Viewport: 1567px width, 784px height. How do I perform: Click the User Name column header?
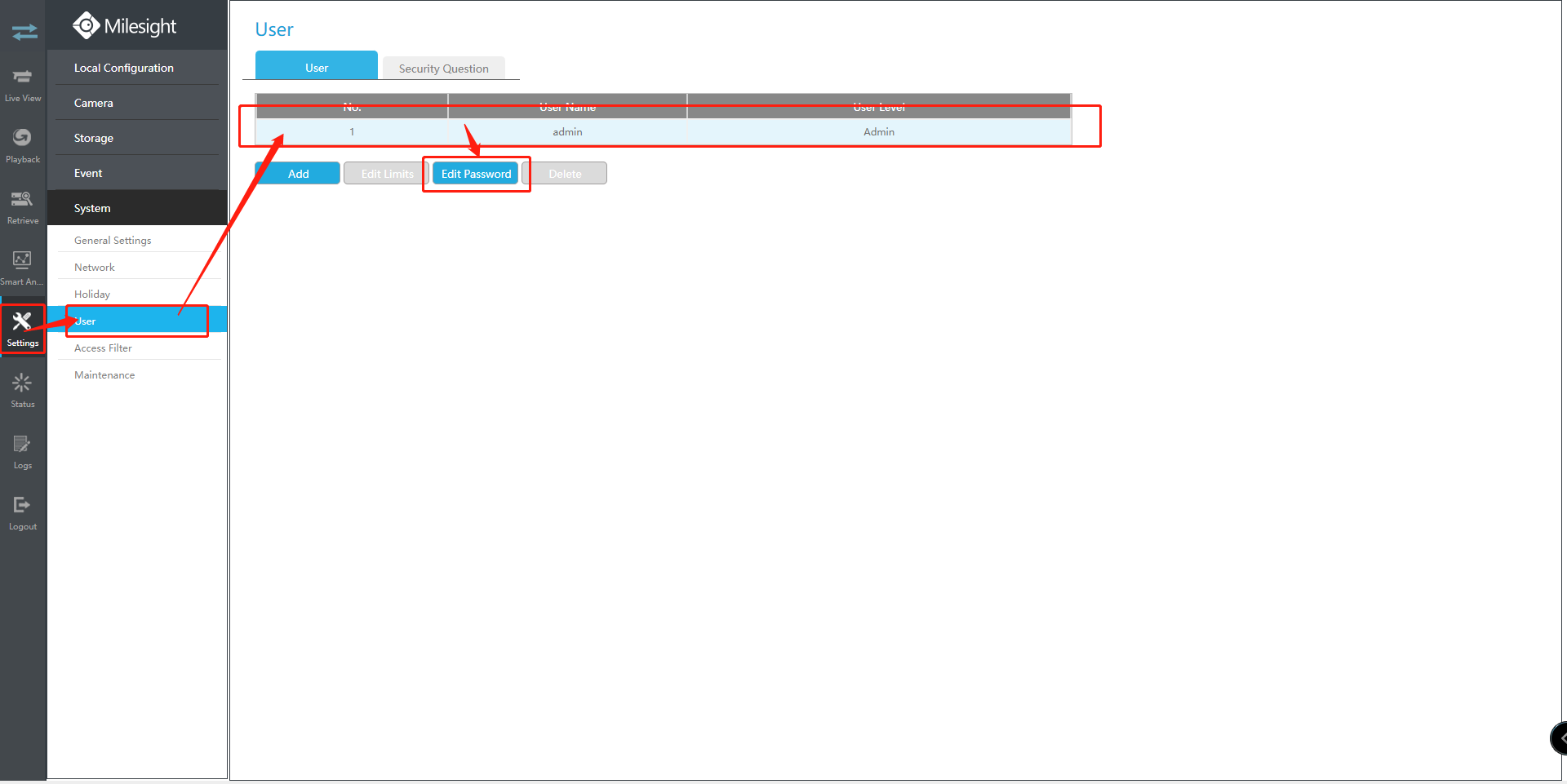[x=567, y=107]
